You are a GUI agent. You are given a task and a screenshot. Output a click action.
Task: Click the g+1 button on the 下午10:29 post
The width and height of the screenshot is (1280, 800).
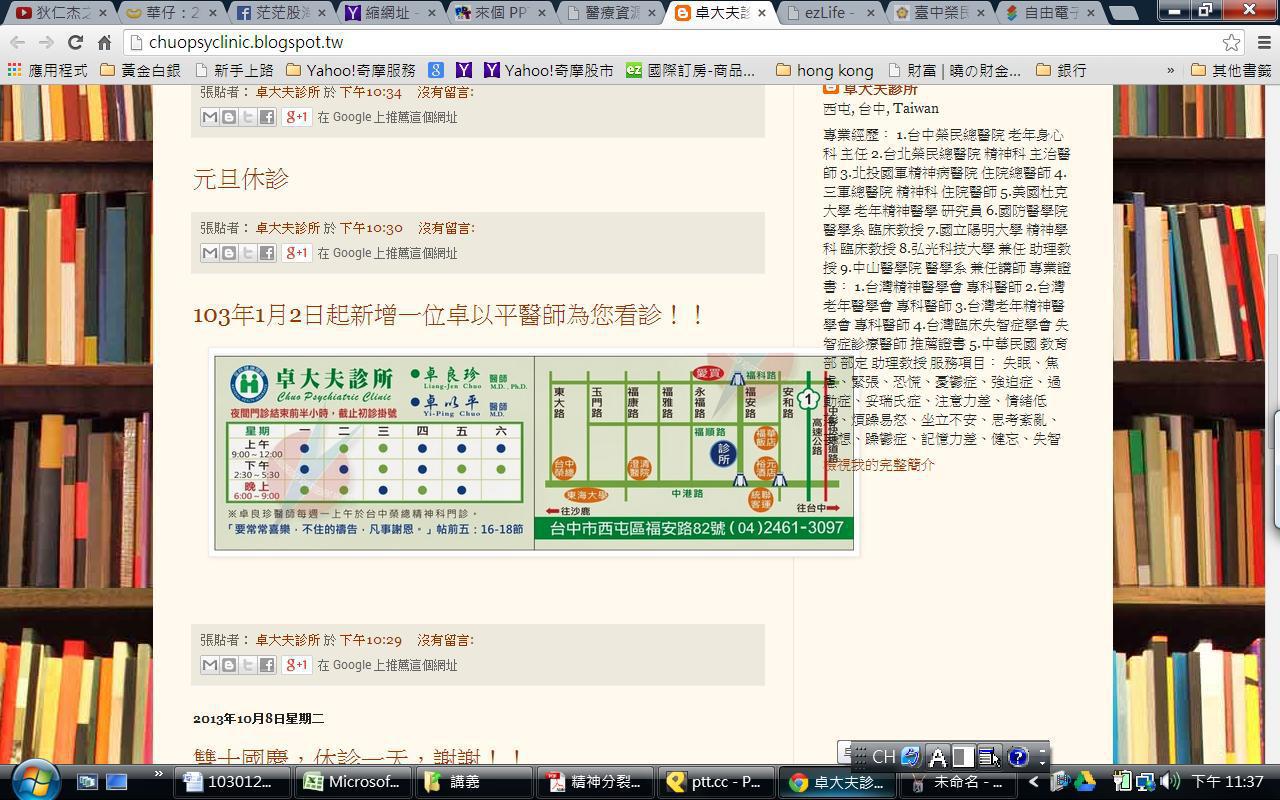coord(297,665)
